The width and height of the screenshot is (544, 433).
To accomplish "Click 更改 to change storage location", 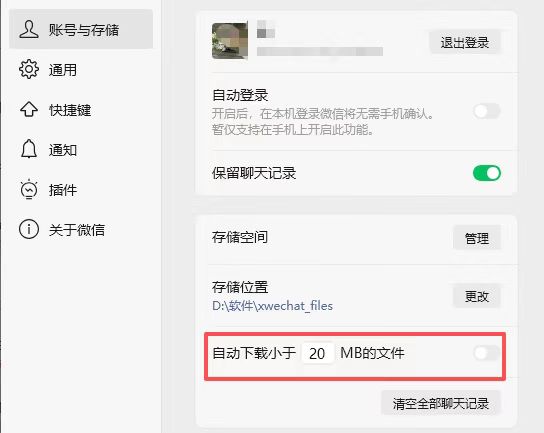I will (x=477, y=296).
